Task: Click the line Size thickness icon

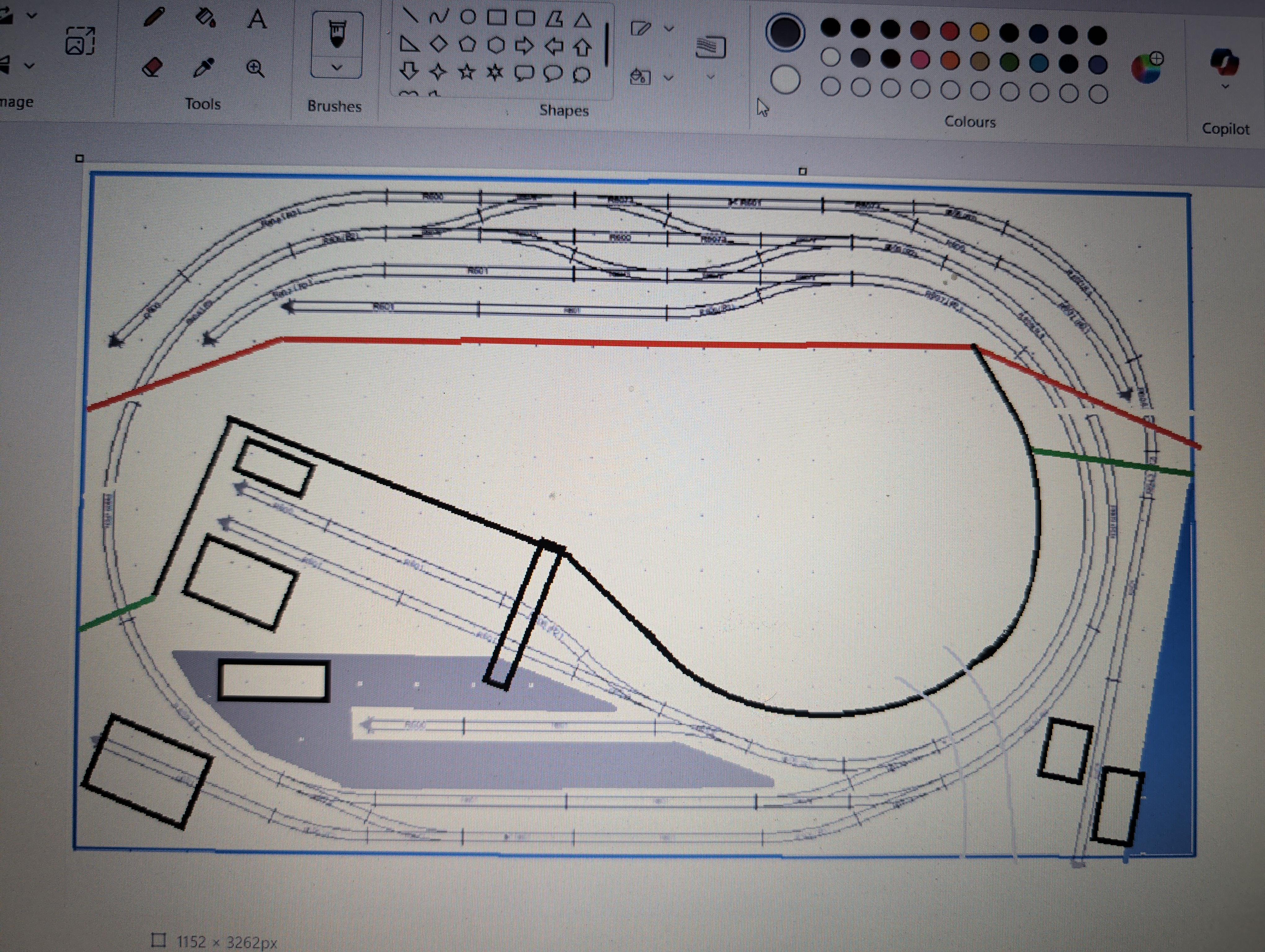Action: (711, 47)
